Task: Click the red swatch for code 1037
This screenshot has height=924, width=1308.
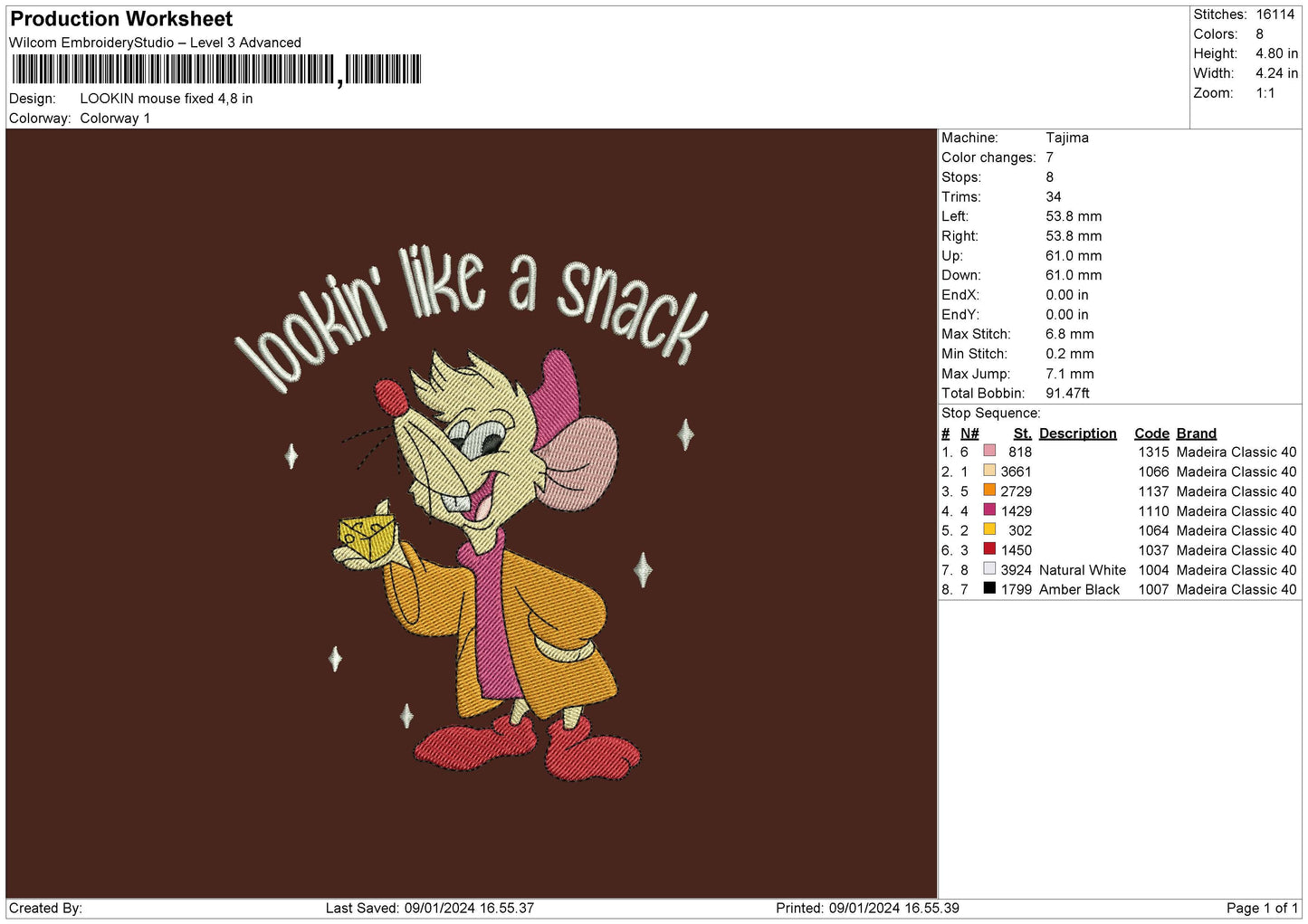Action: [989, 549]
